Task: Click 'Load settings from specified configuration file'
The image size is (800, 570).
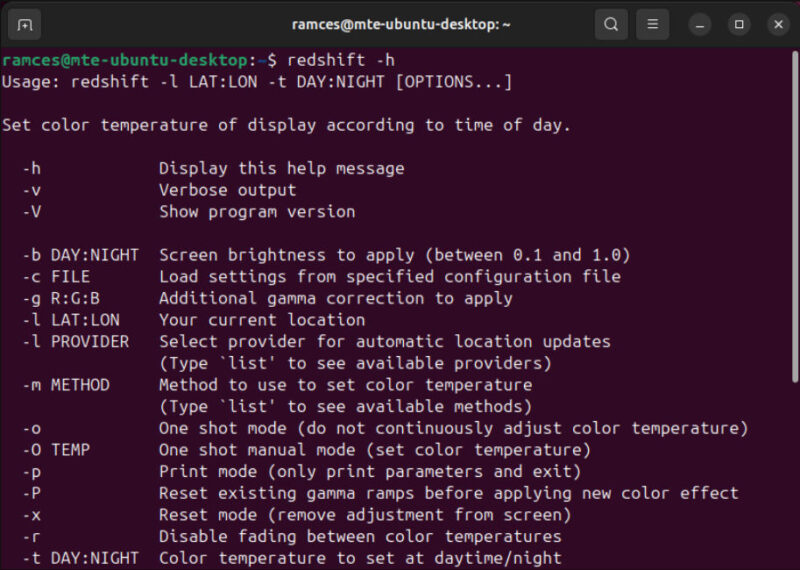Action: (x=390, y=277)
